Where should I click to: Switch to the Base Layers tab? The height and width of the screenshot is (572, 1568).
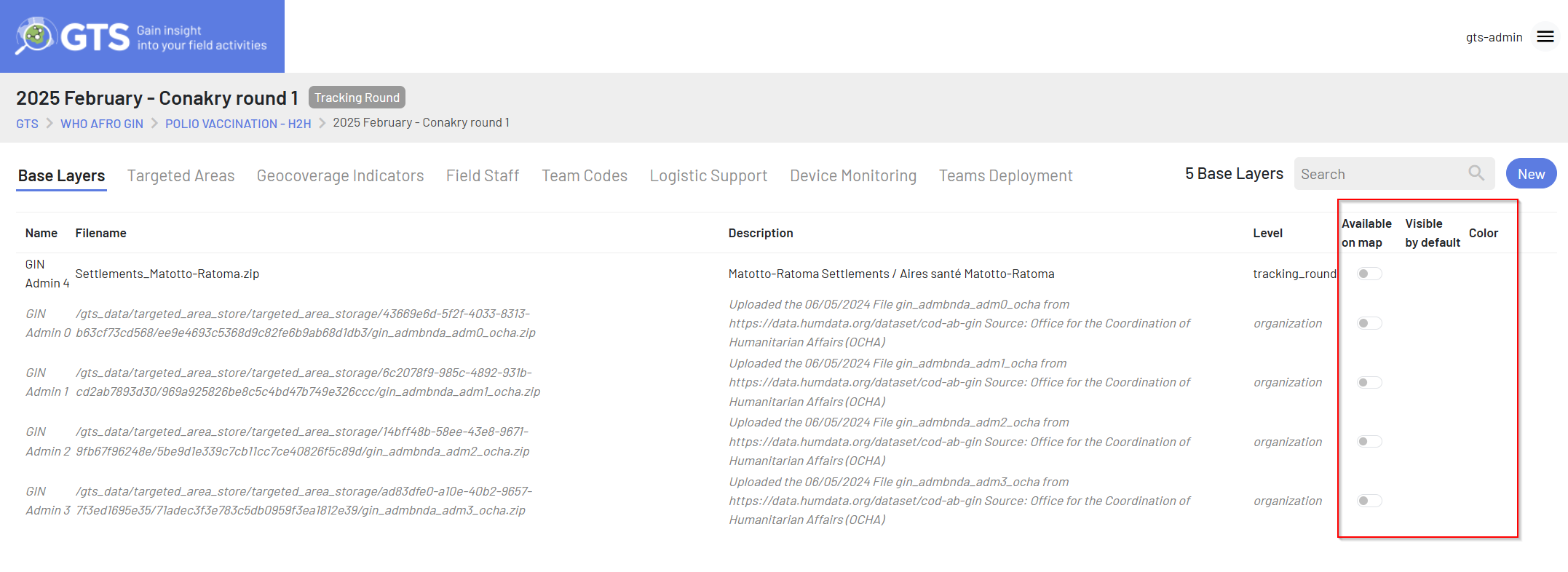tap(61, 176)
